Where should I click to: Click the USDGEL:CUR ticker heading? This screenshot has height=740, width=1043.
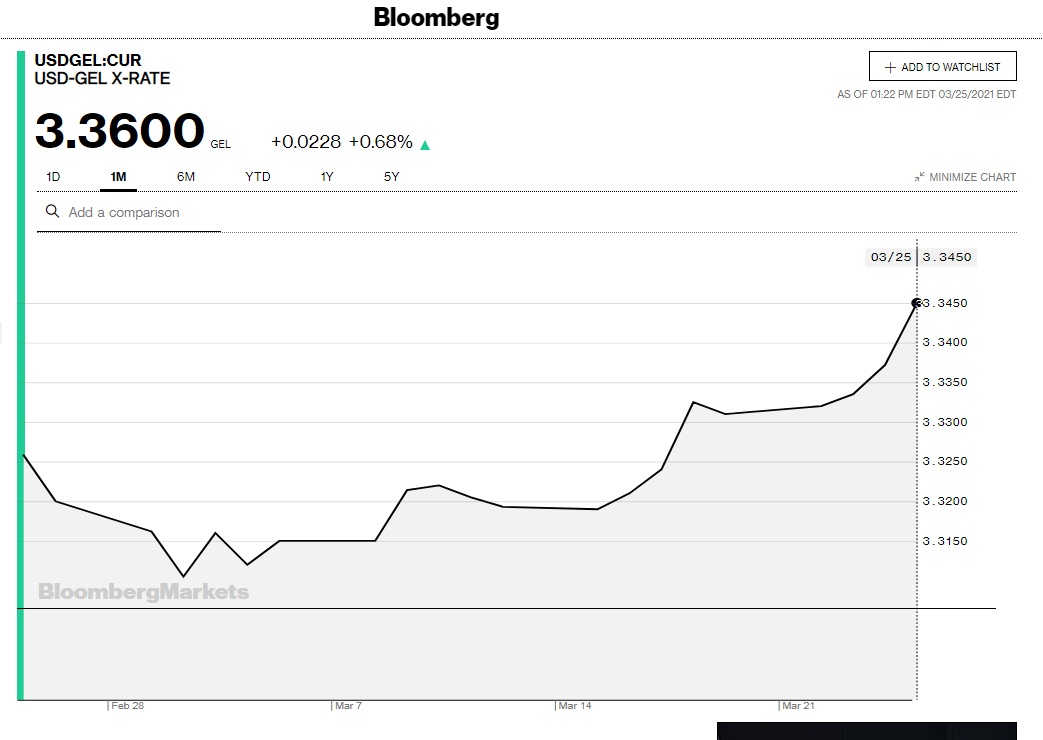88,60
